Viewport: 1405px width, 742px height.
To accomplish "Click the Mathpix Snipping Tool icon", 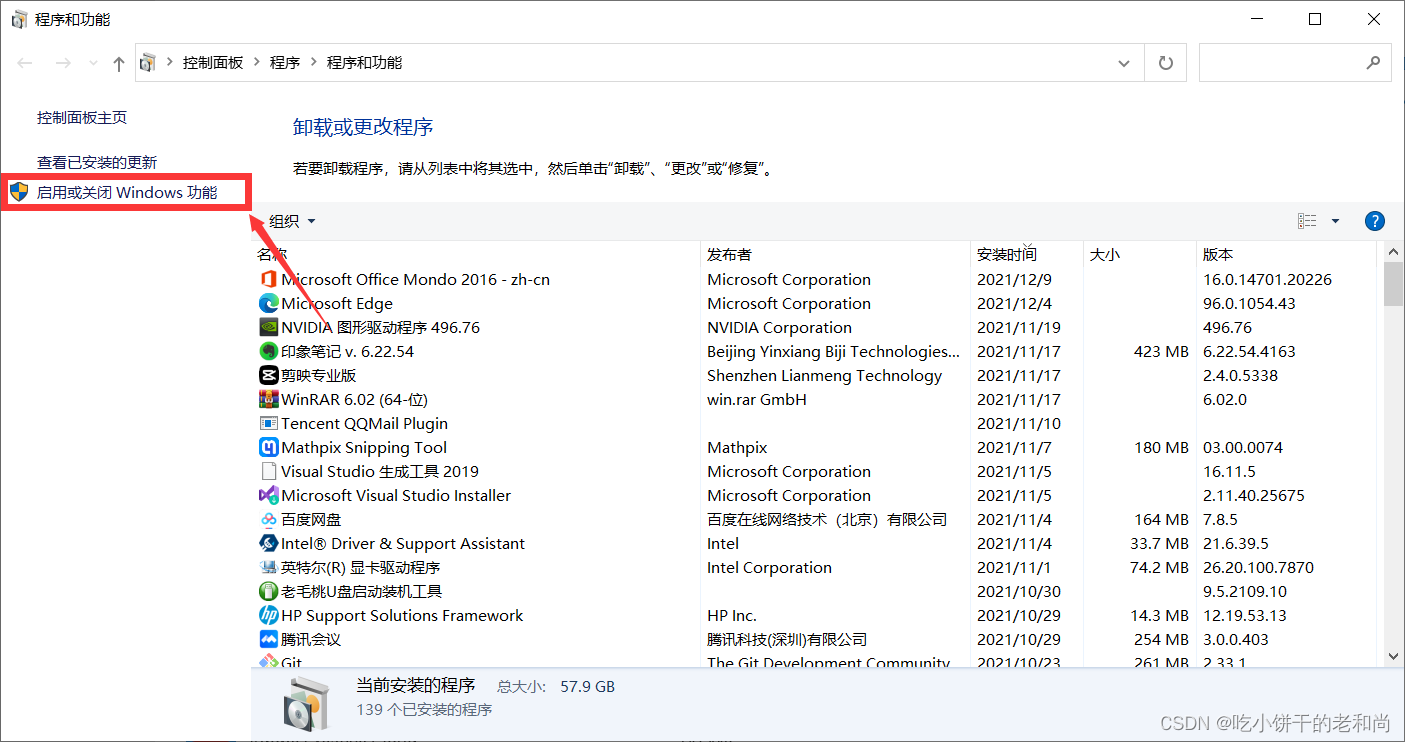I will click(x=268, y=447).
